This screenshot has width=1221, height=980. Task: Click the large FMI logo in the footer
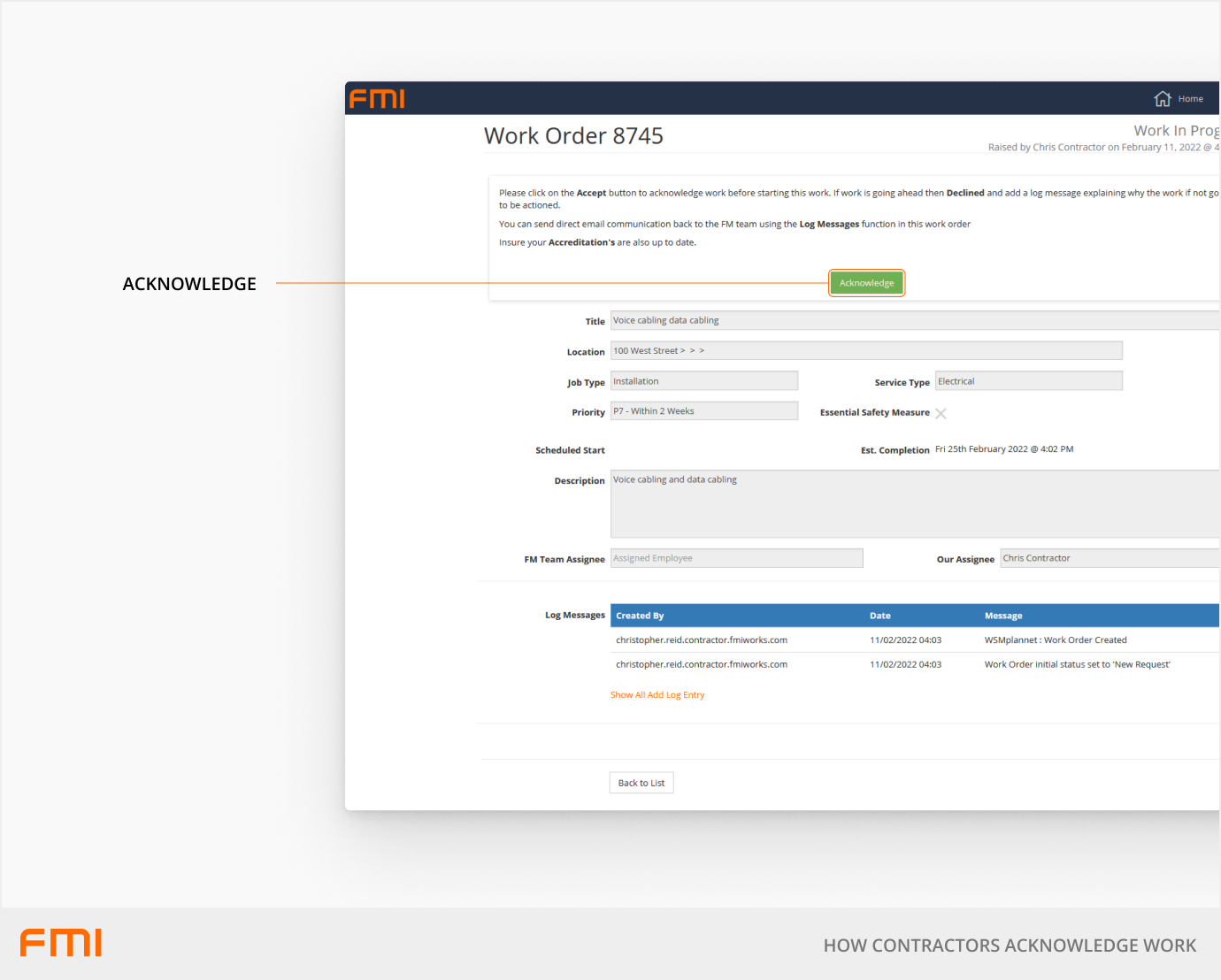(61, 943)
